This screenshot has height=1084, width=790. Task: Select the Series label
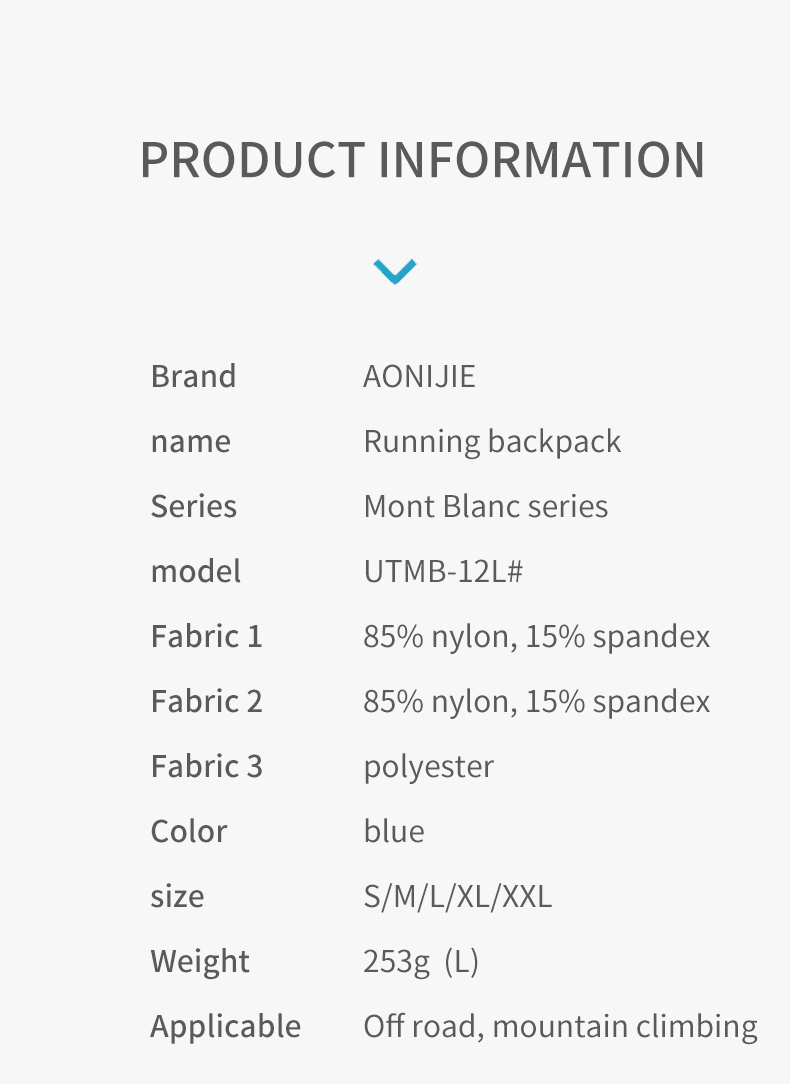(194, 507)
